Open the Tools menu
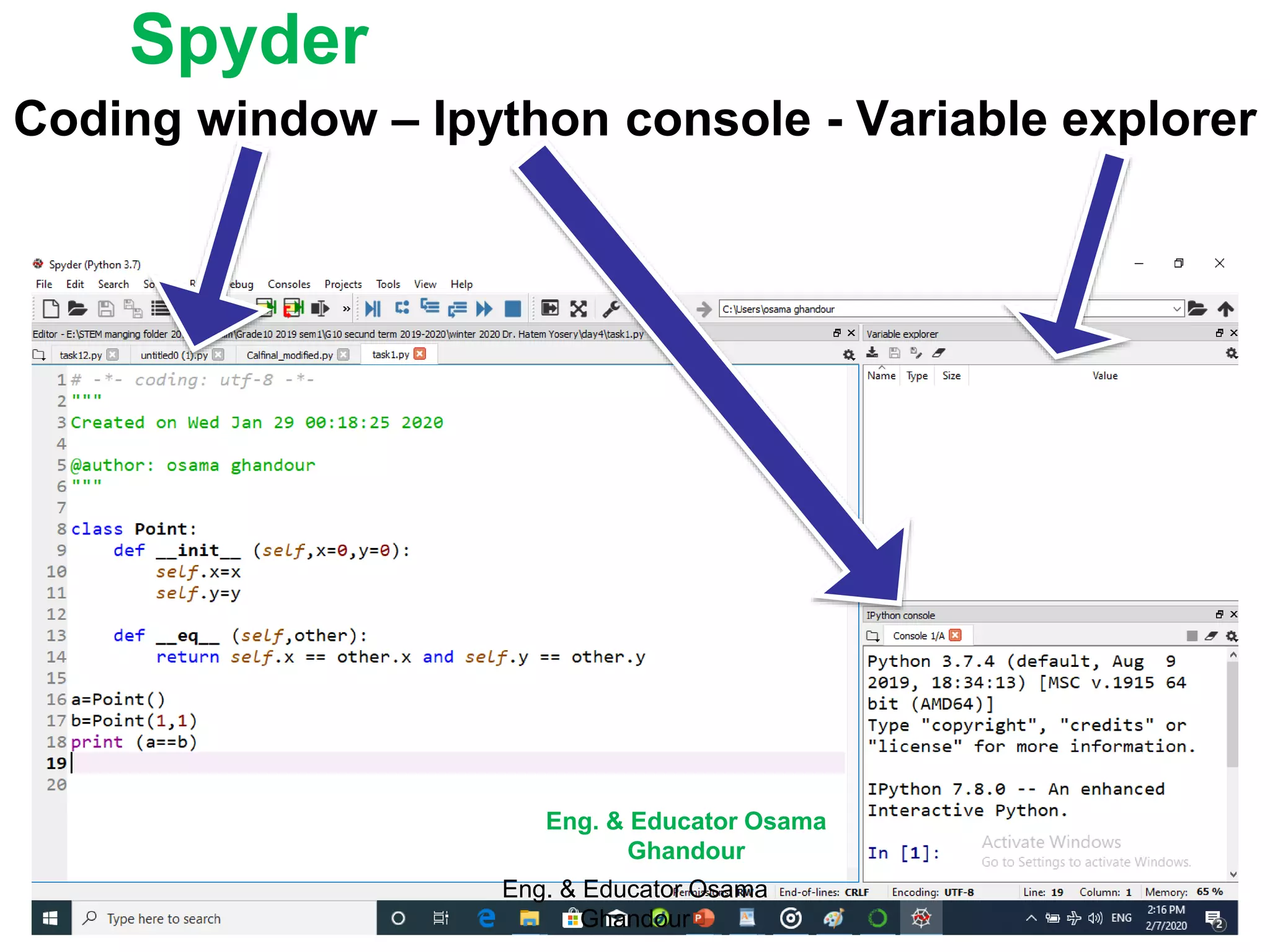This screenshot has width=1270, height=952. click(x=388, y=284)
